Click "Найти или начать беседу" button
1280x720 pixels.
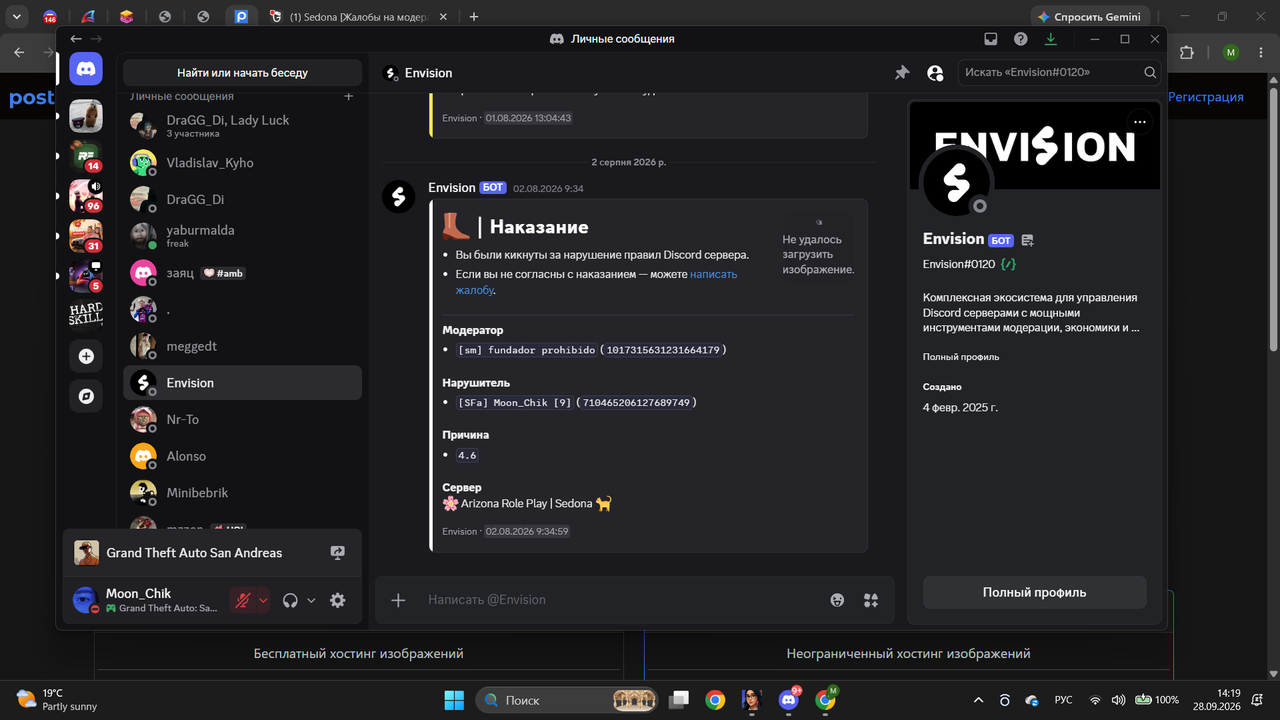click(242, 72)
